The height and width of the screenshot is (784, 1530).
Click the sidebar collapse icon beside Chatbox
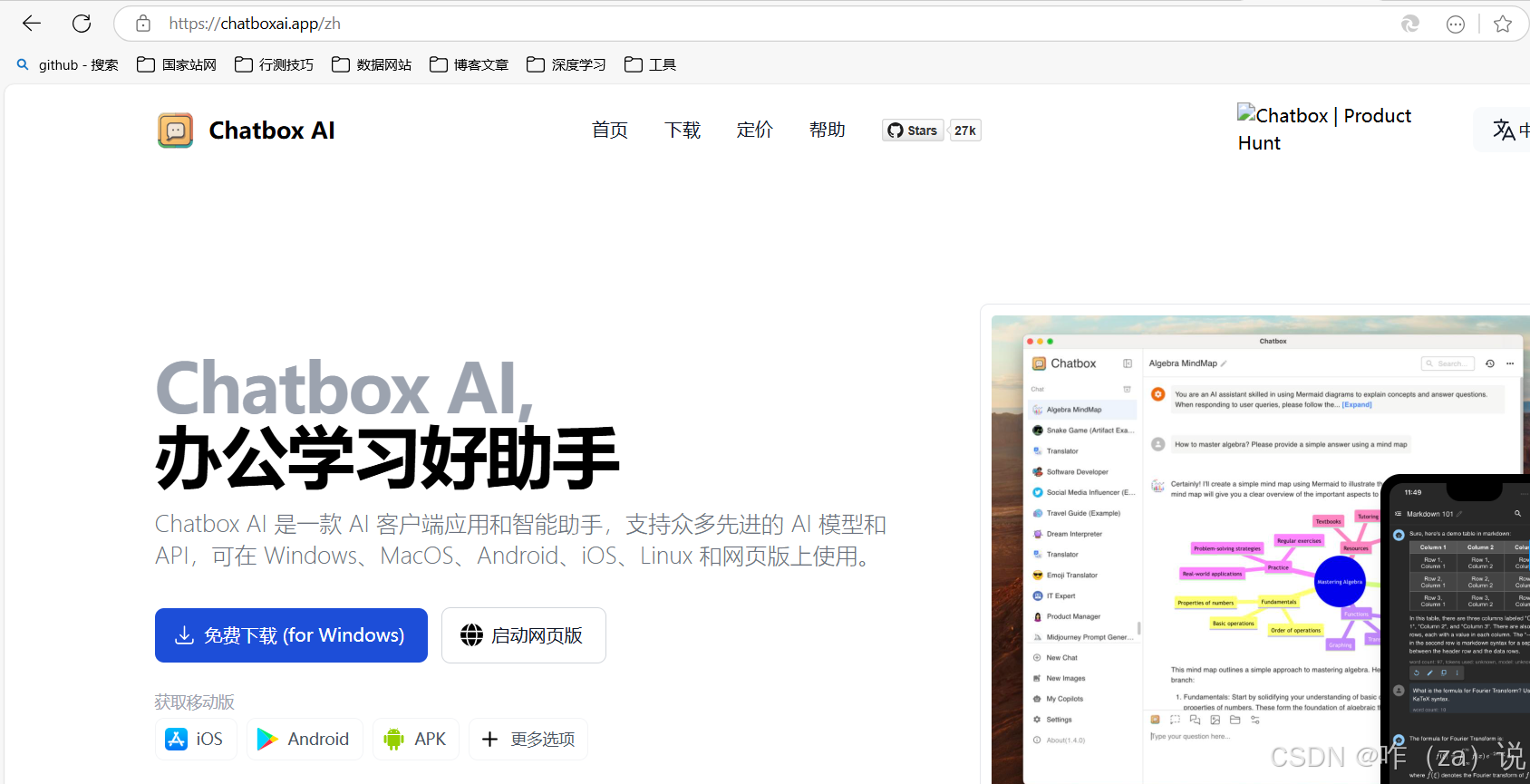1128,363
